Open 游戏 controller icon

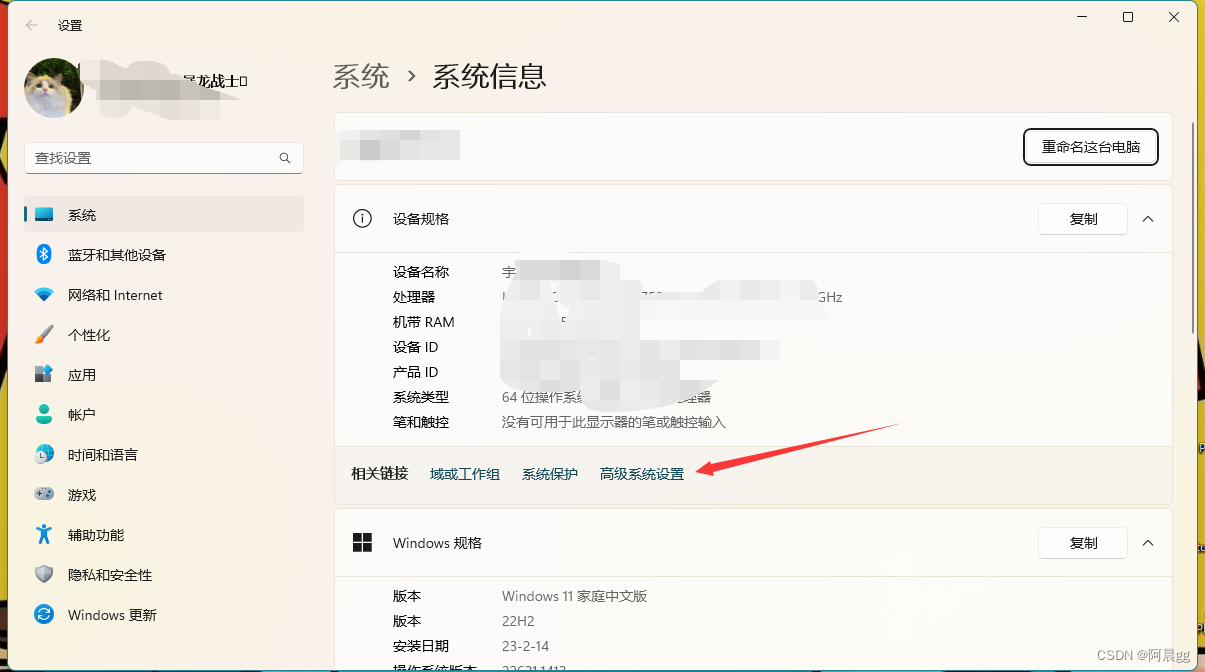(44, 495)
